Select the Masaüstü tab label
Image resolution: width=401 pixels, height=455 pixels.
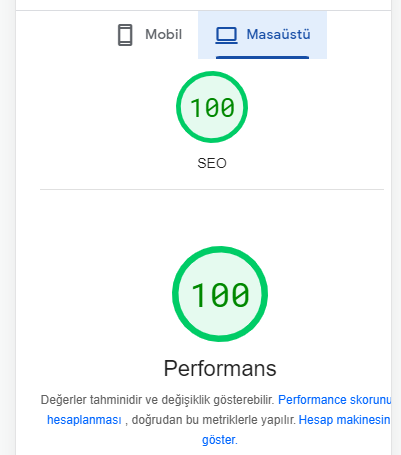pyautogui.click(x=278, y=34)
